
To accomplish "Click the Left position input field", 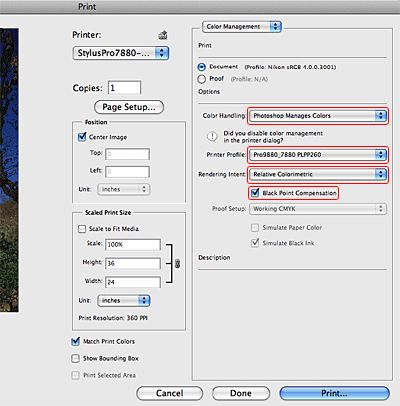I will tap(127, 172).
